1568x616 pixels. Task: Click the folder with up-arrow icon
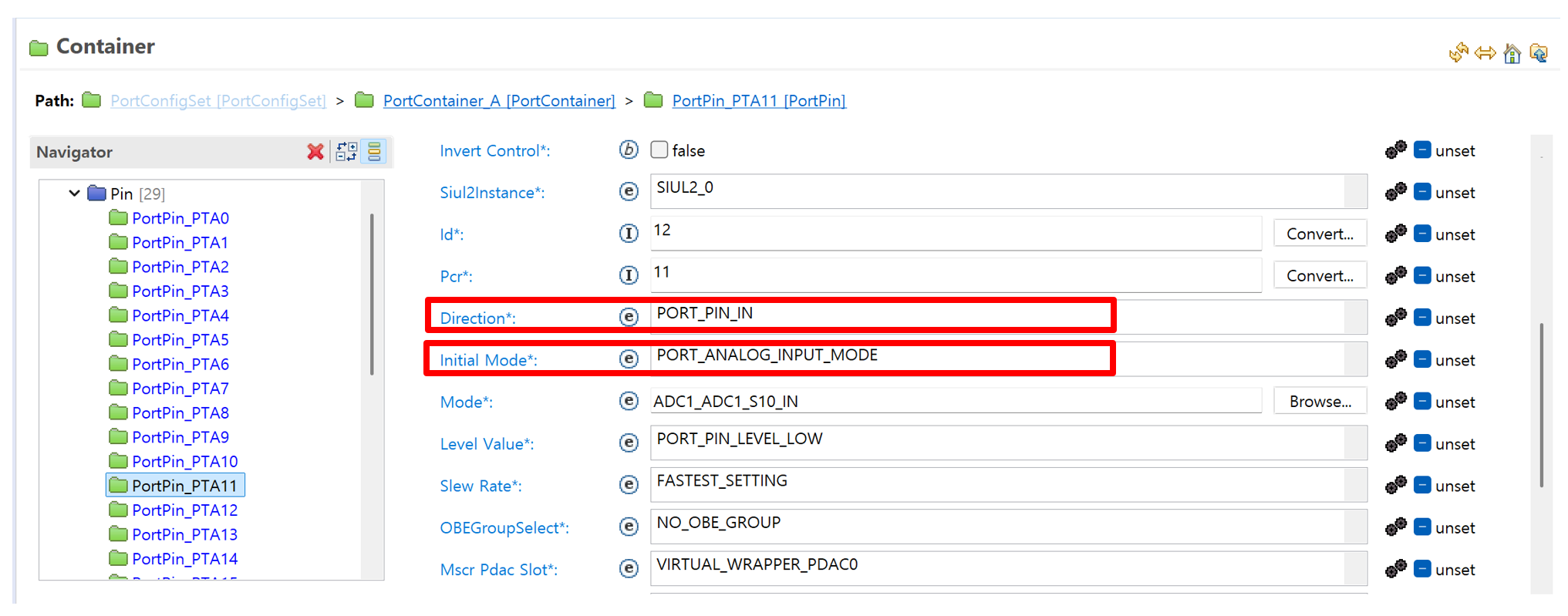[x=1539, y=53]
